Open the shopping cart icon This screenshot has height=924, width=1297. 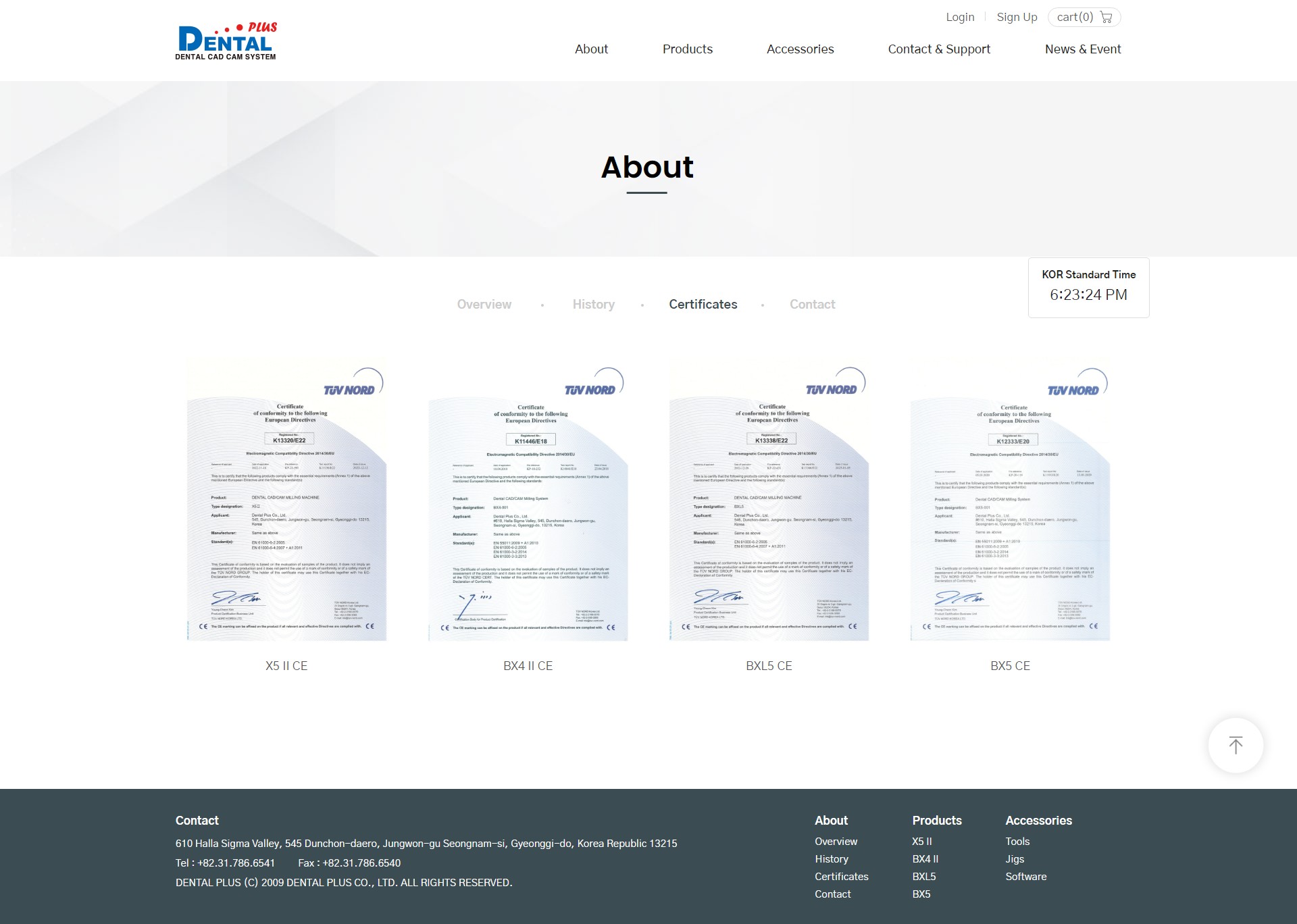coord(1106,17)
